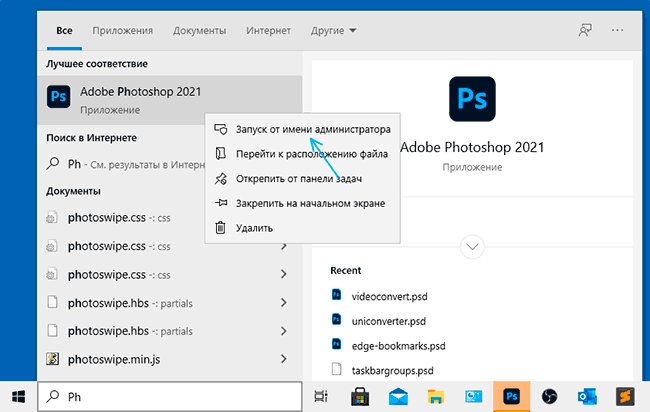Click taskbargroups.psd file icon
Image resolution: width=650 pixels, height=412 pixels.
click(337, 369)
